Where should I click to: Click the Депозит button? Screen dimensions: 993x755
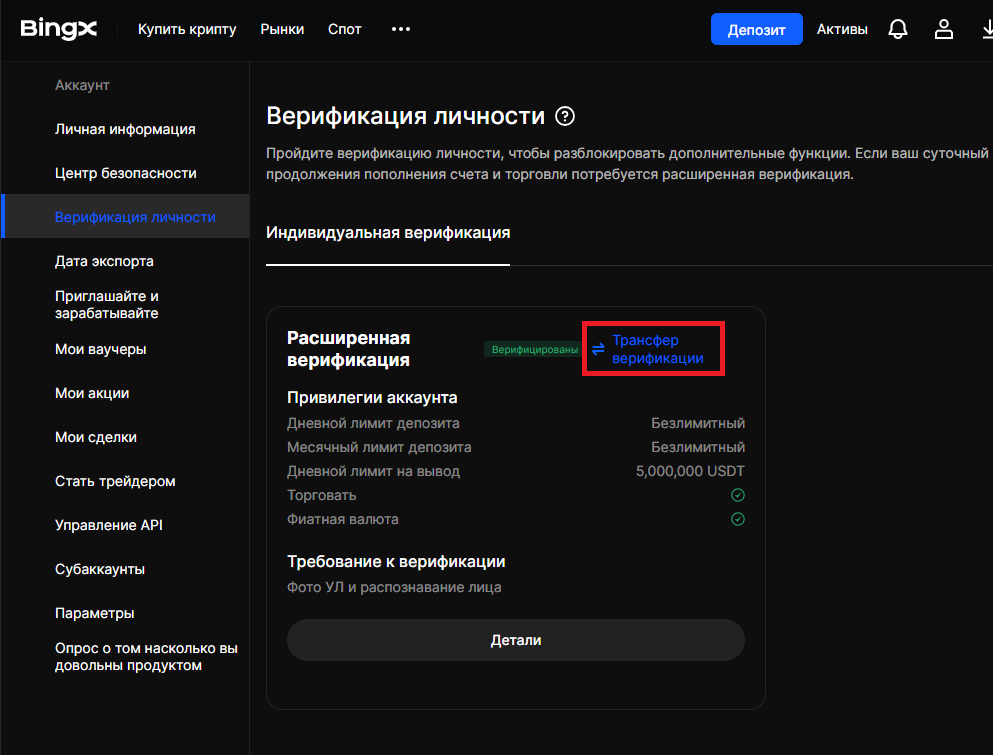point(756,29)
